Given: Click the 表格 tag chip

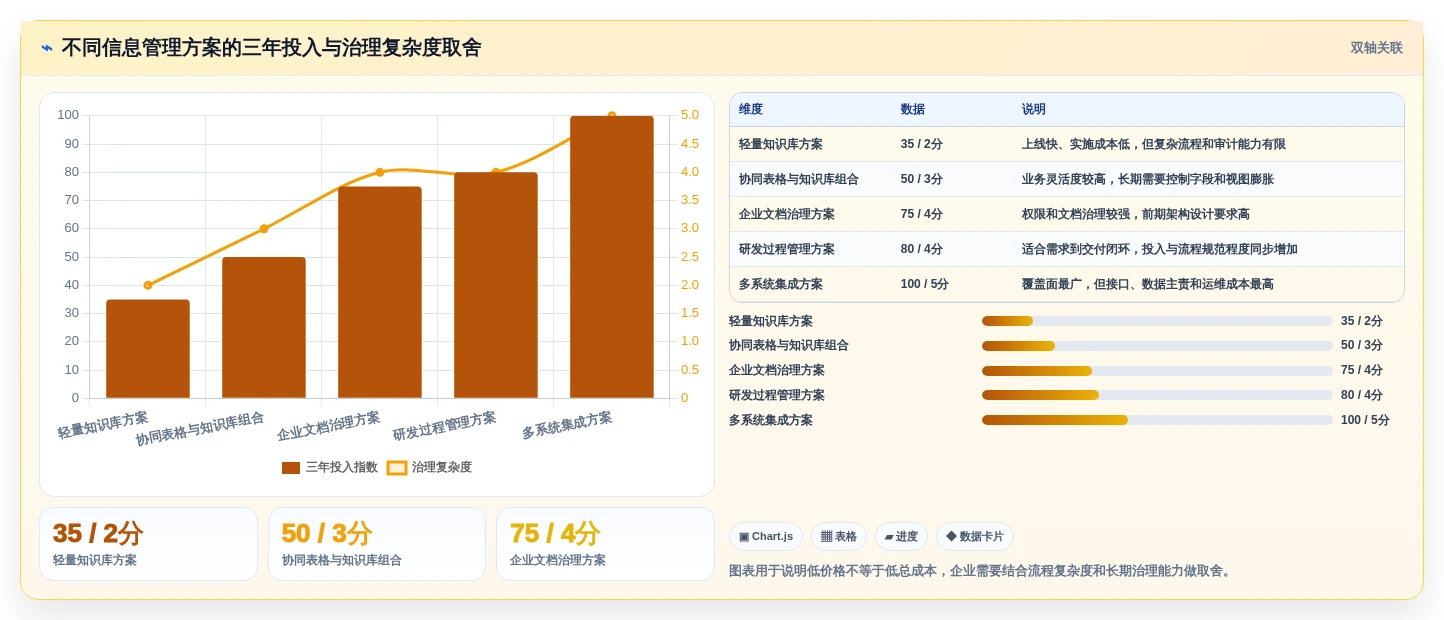Looking at the screenshot, I should [x=839, y=537].
